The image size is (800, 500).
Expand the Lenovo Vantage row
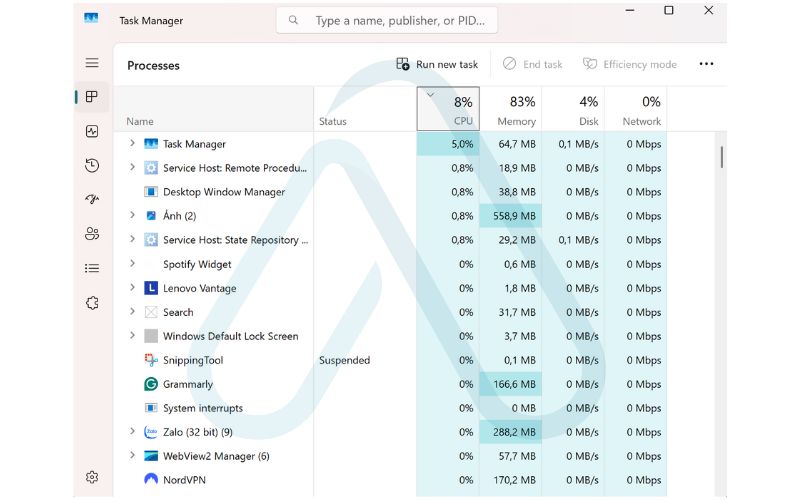pos(132,287)
